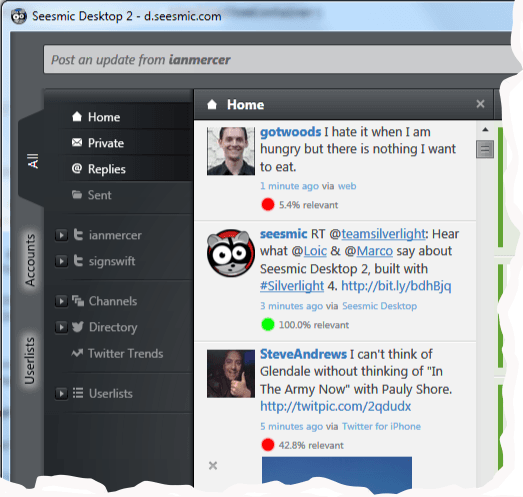The image size is (523, 497).
Task: Open the @Marco mention link
Action: click(375, 251)
